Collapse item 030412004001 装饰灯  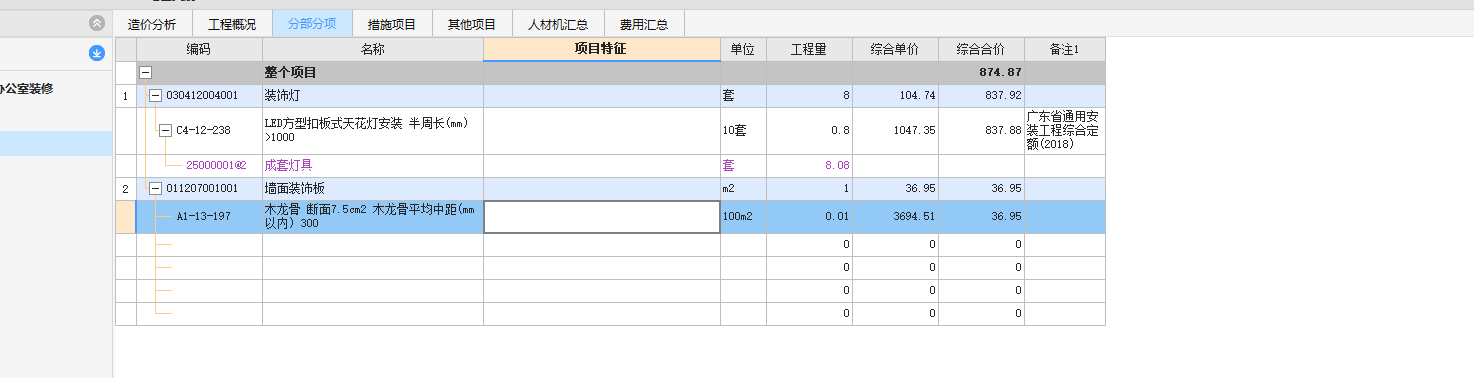pos(155,96)
